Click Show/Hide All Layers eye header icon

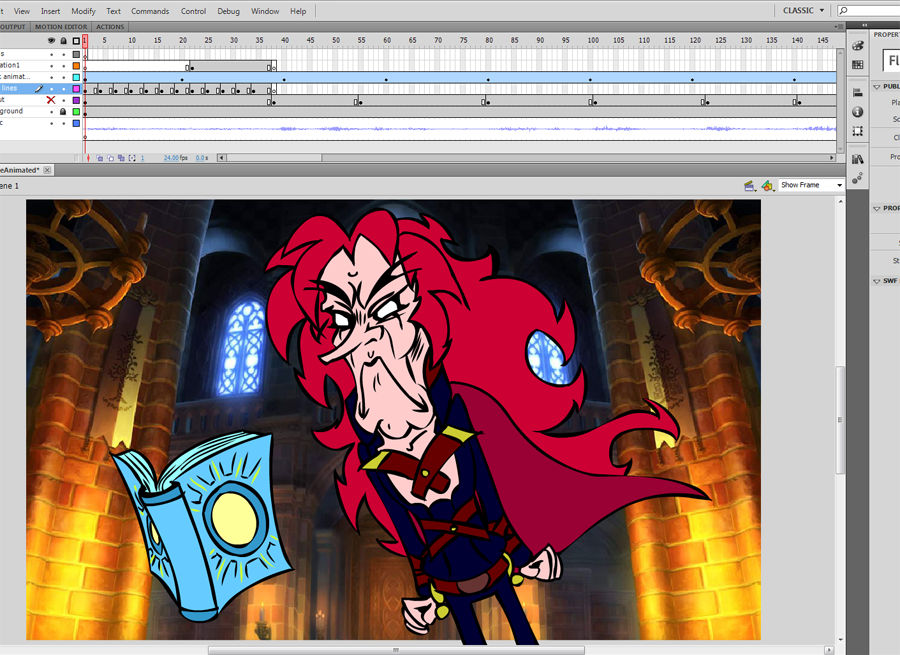(x=52, y=41)
